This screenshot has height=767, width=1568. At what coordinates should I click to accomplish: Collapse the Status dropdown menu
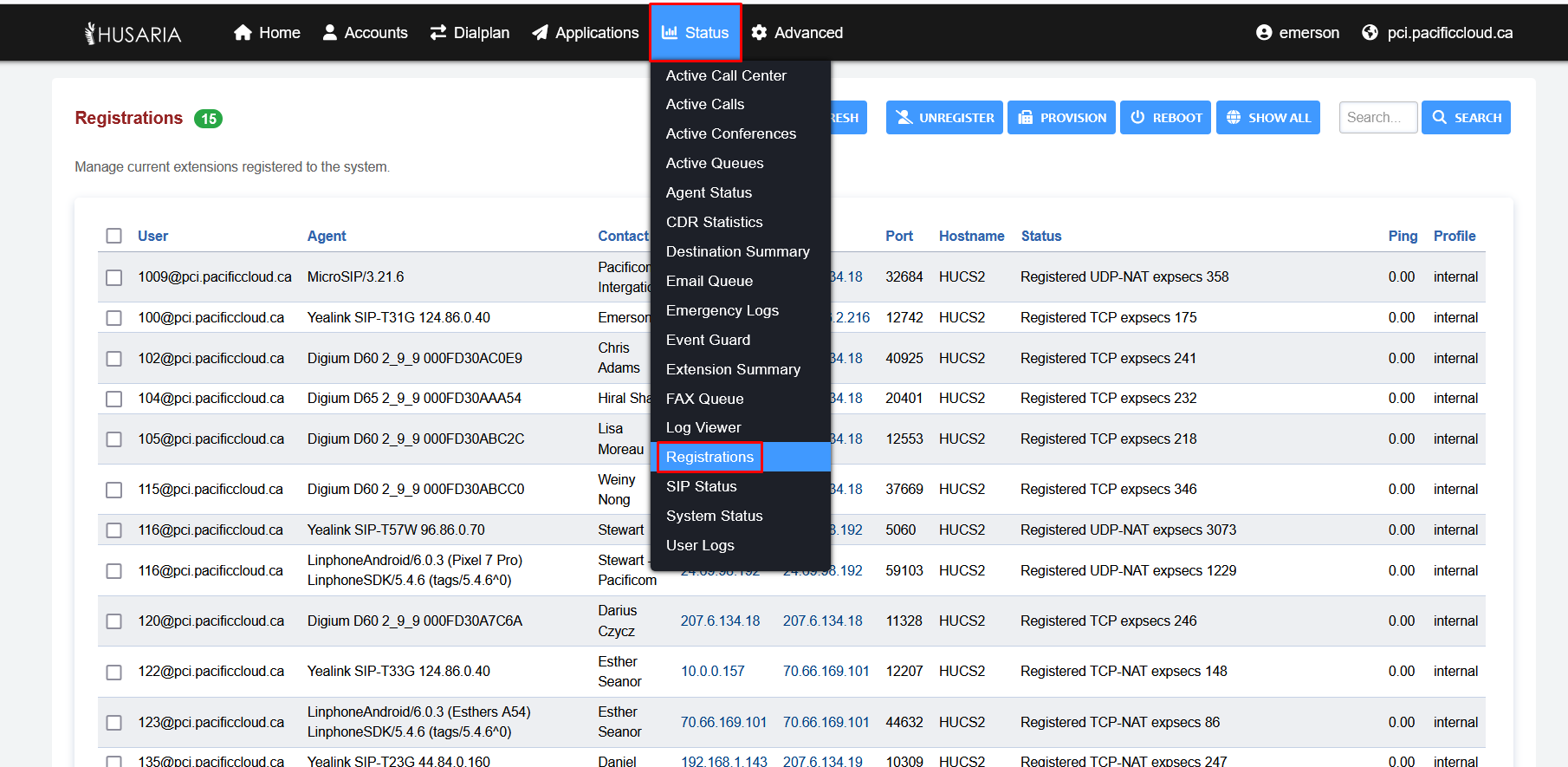pos(696,33)
